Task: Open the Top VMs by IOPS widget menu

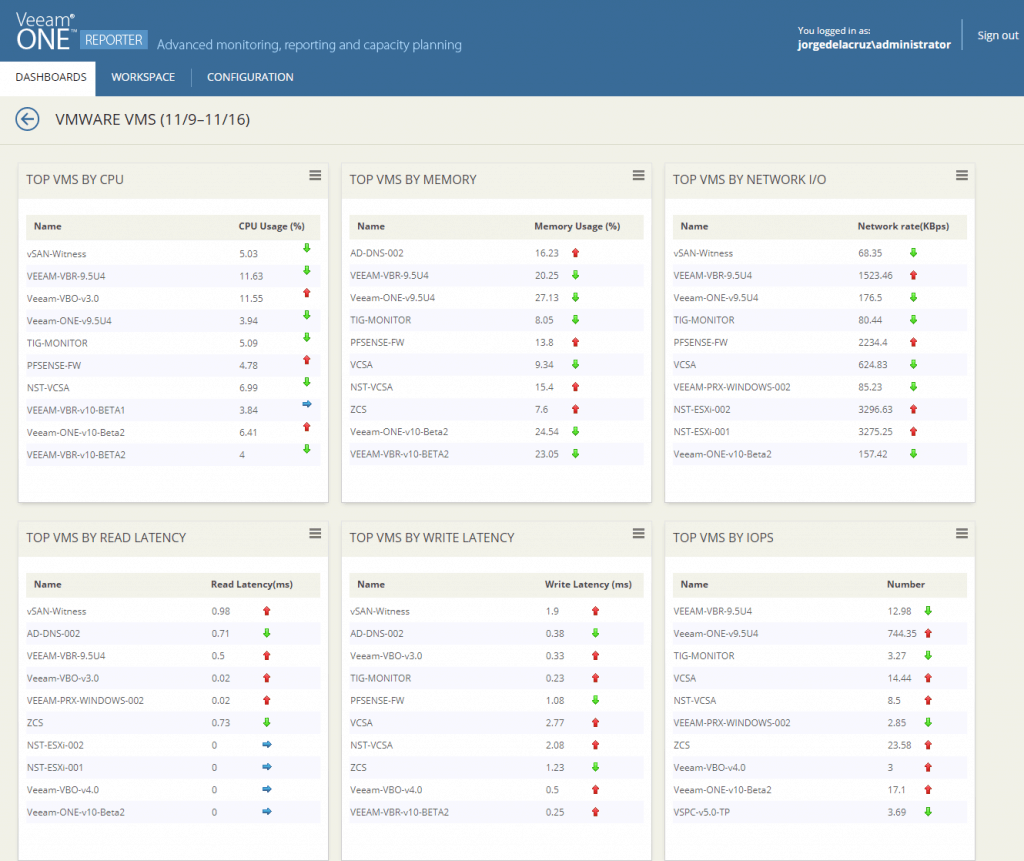Action: pos(961,533)
